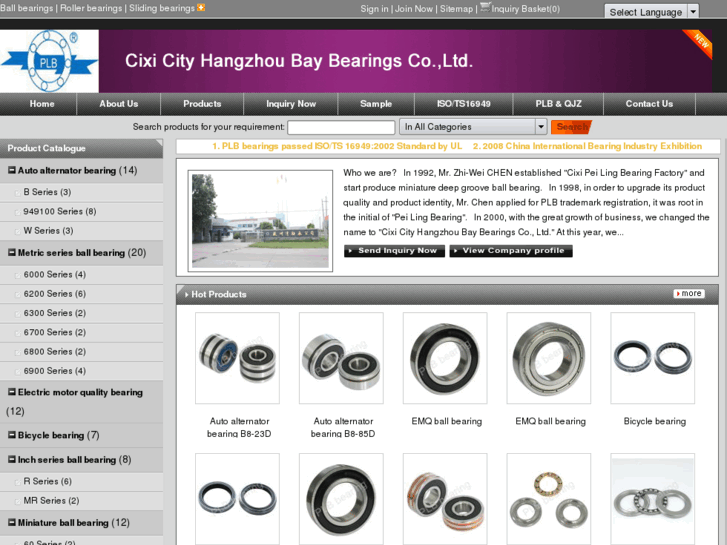727x545 pixels.
Task: Collapse the Metric series ball bearing category
Action: tap(12, 252)
